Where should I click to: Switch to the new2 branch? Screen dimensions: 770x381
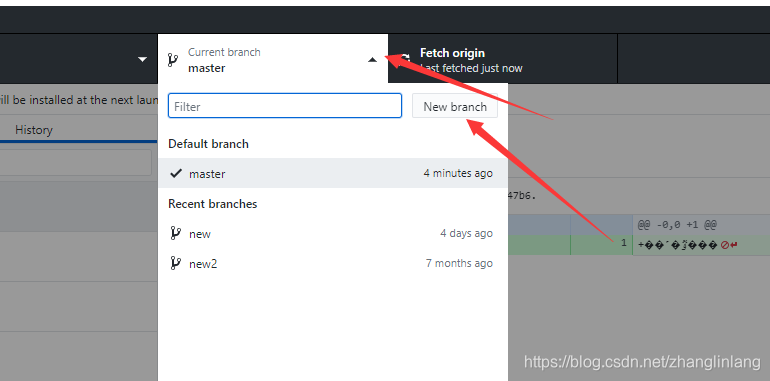click(x=333, y=263)
